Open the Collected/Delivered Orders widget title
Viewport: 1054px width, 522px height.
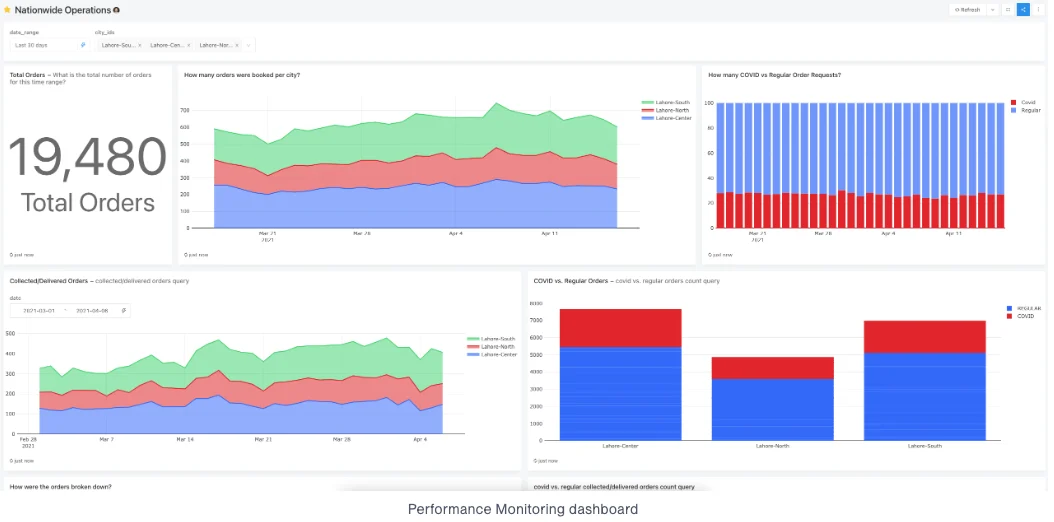click(50, 281)
